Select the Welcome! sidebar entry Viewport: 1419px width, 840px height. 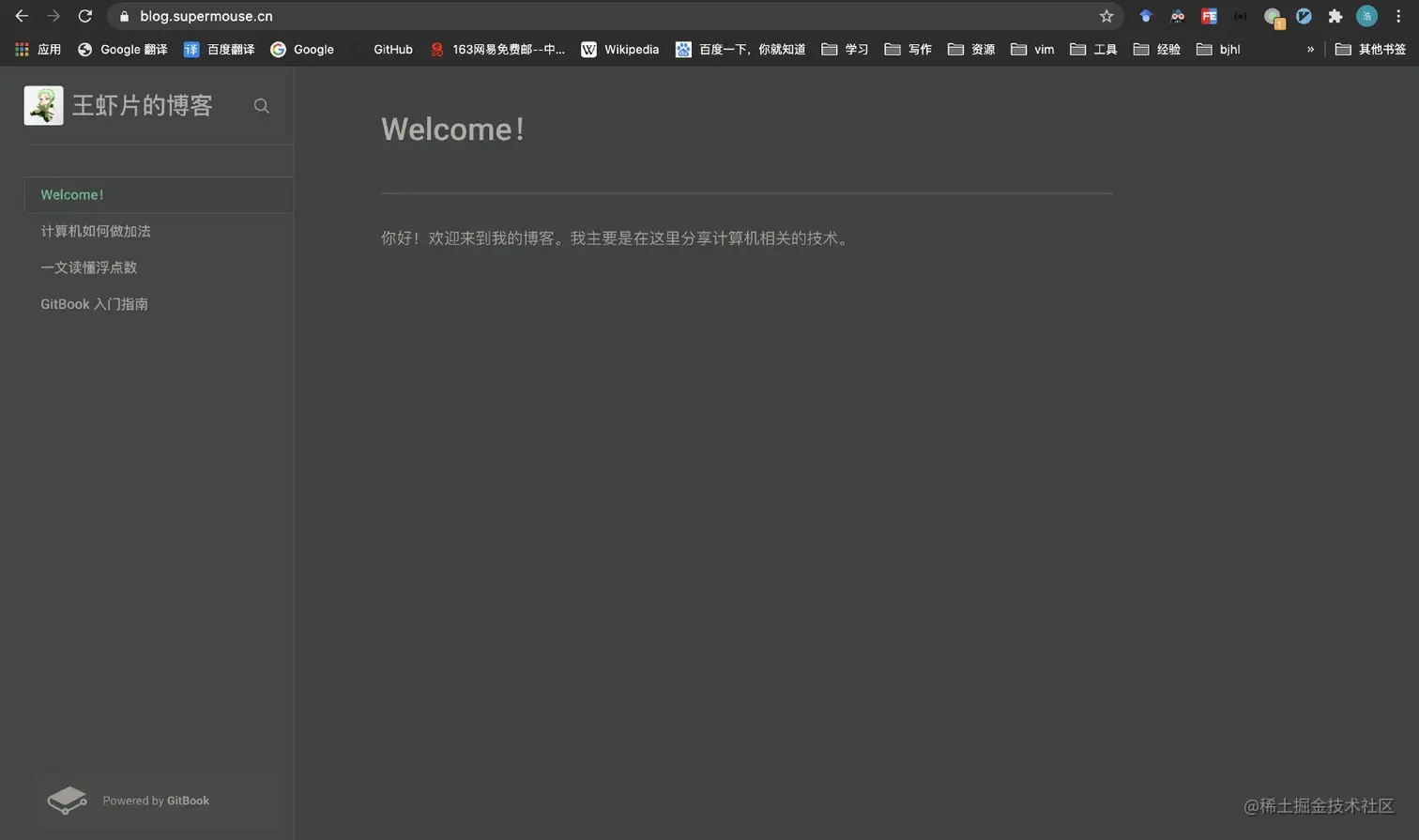pyautogui.click(x=159, y=195)
